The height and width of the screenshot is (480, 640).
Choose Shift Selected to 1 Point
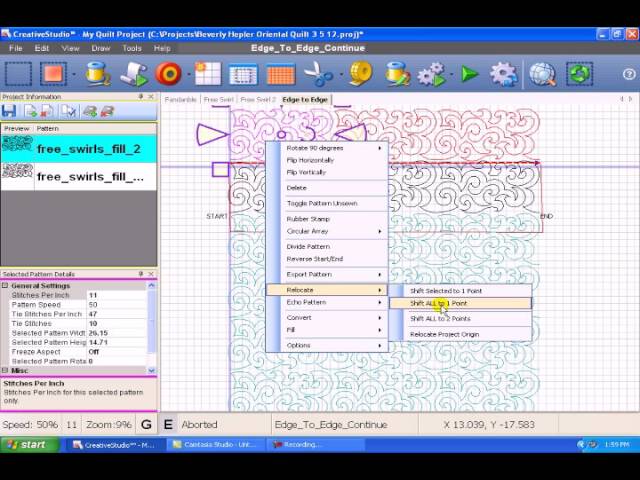[x=460, y=291]
